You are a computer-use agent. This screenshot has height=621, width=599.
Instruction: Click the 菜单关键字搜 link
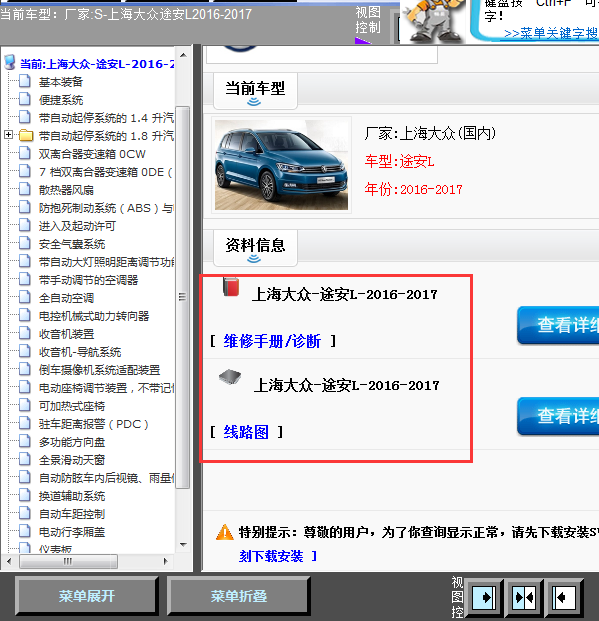click(x=551, y=33)
